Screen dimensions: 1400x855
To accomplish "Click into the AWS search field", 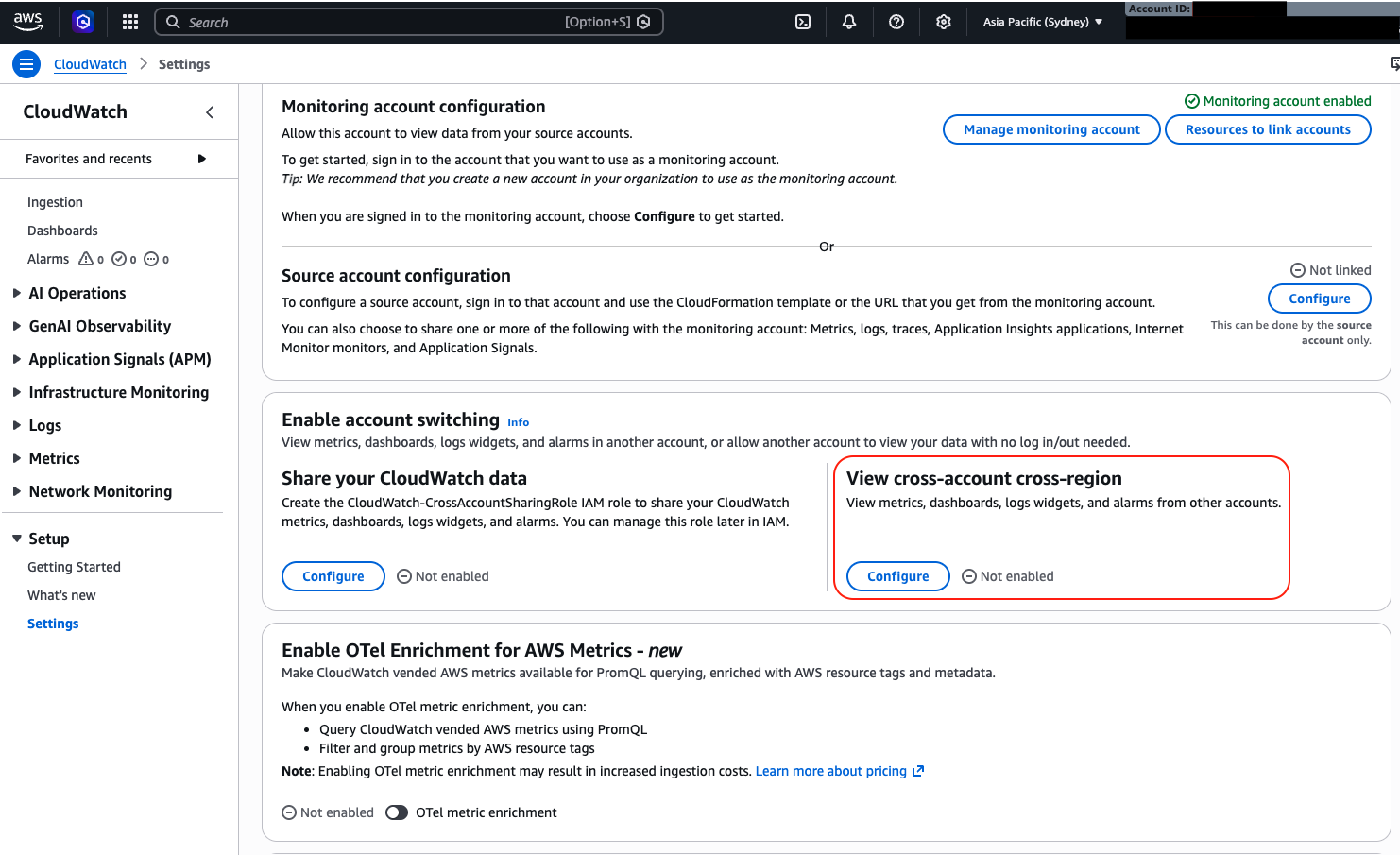I will 408,22.
